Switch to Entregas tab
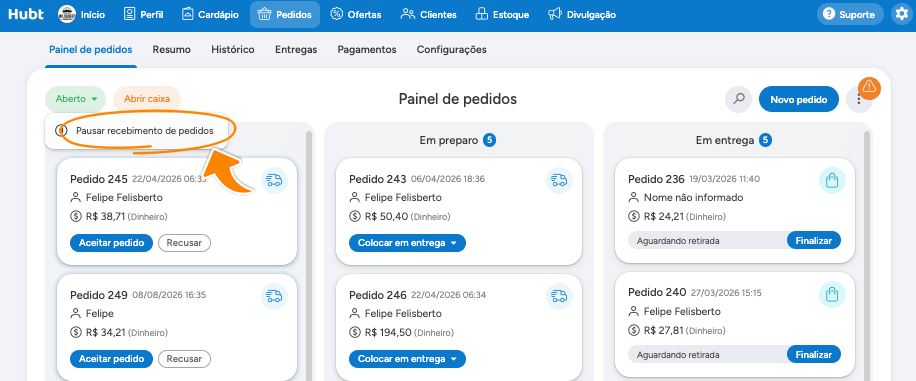This screenshot has height=381, width=916. click(x=296, y=50)
